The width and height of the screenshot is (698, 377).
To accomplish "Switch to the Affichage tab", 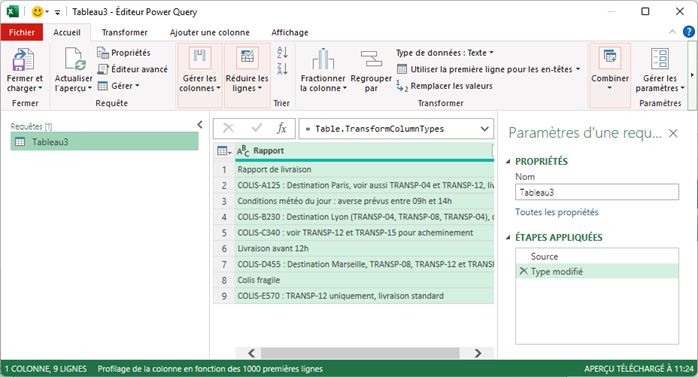I will tap(290, 32).
